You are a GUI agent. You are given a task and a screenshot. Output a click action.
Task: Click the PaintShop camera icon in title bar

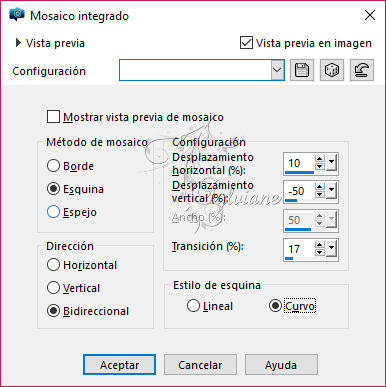pyautogui.click(x=17, y=15)
